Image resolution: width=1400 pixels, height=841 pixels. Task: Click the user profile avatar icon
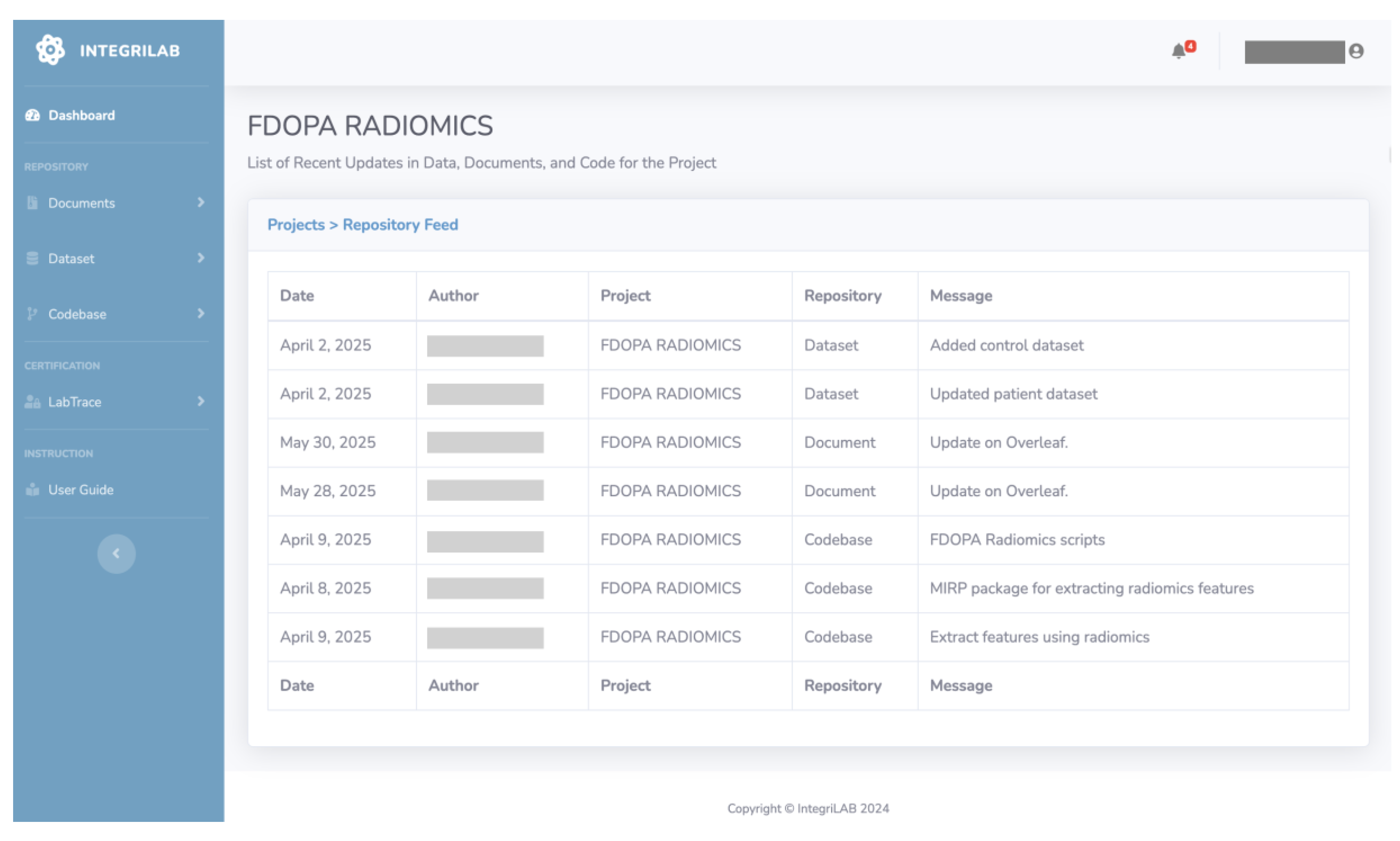tap(1356, 51)
